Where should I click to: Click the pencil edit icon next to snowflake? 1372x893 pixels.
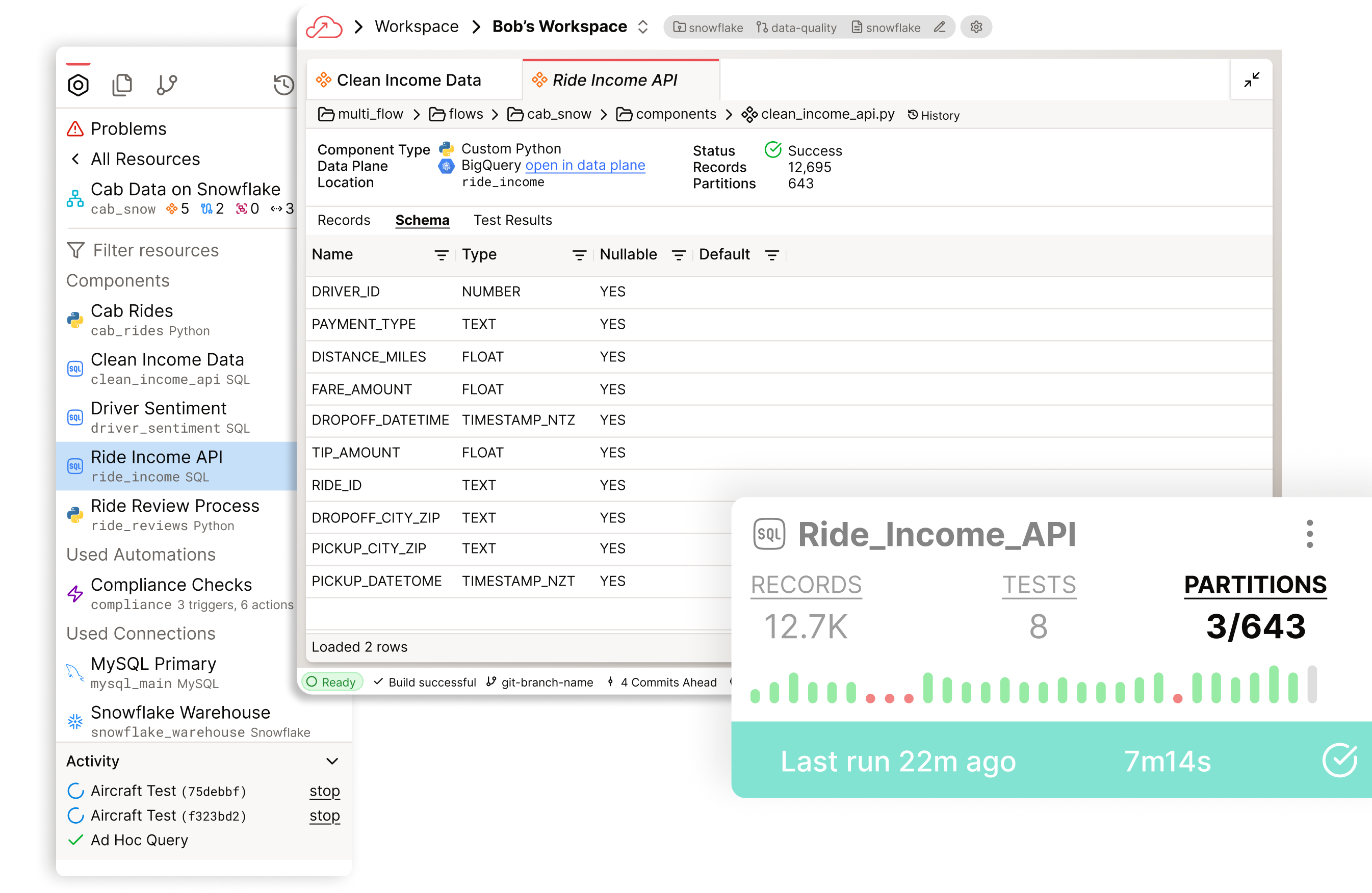tap(939, 27)
